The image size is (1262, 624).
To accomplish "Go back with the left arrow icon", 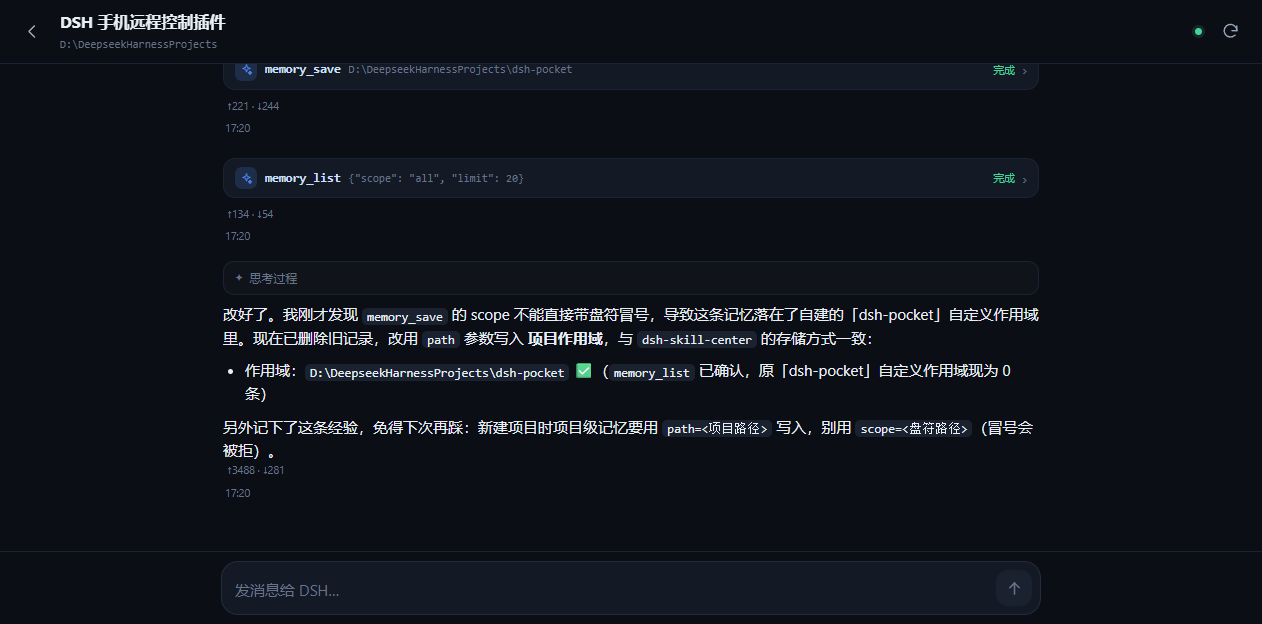I will (x=31, y=32).
